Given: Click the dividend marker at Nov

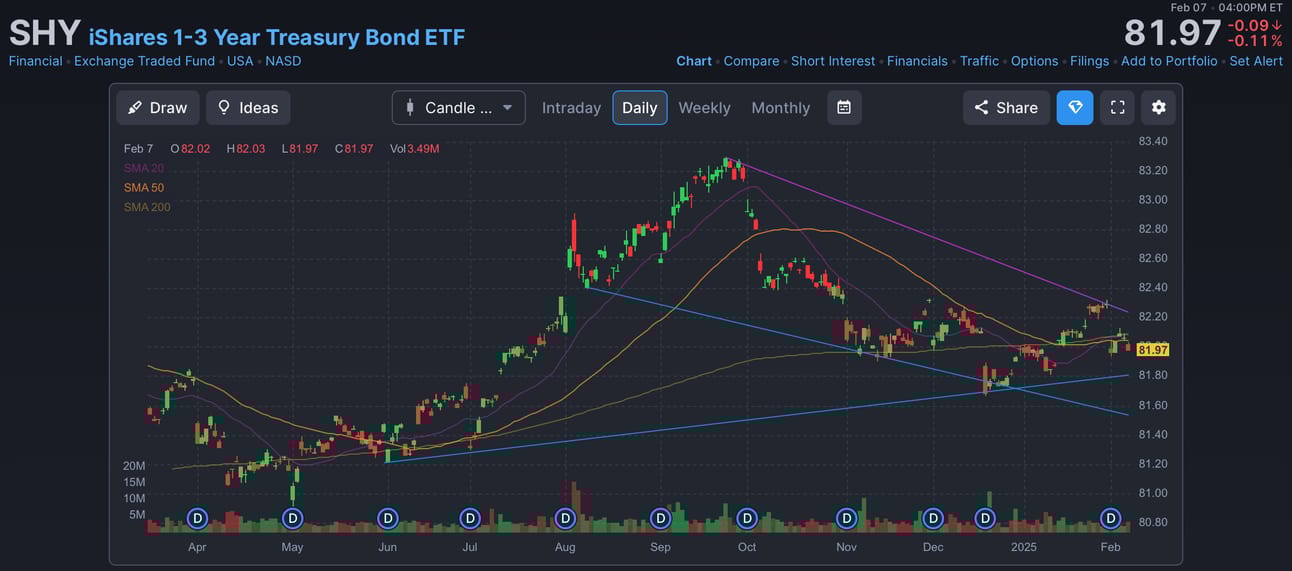Looking at the screenshot, I should [847, 518].
